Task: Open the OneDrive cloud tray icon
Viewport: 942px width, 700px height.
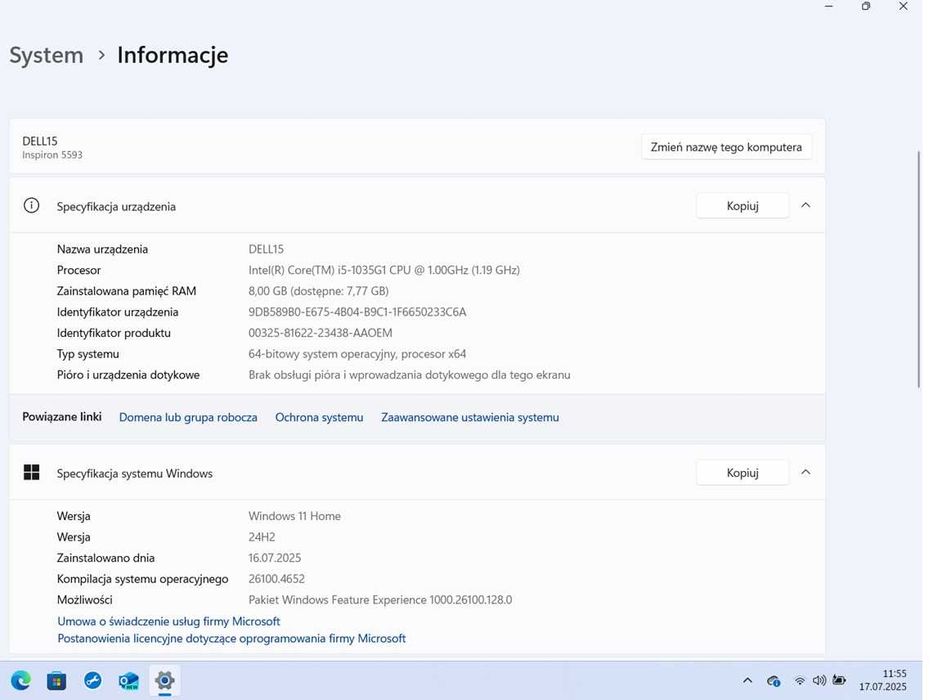Action: tap(774, 681)
